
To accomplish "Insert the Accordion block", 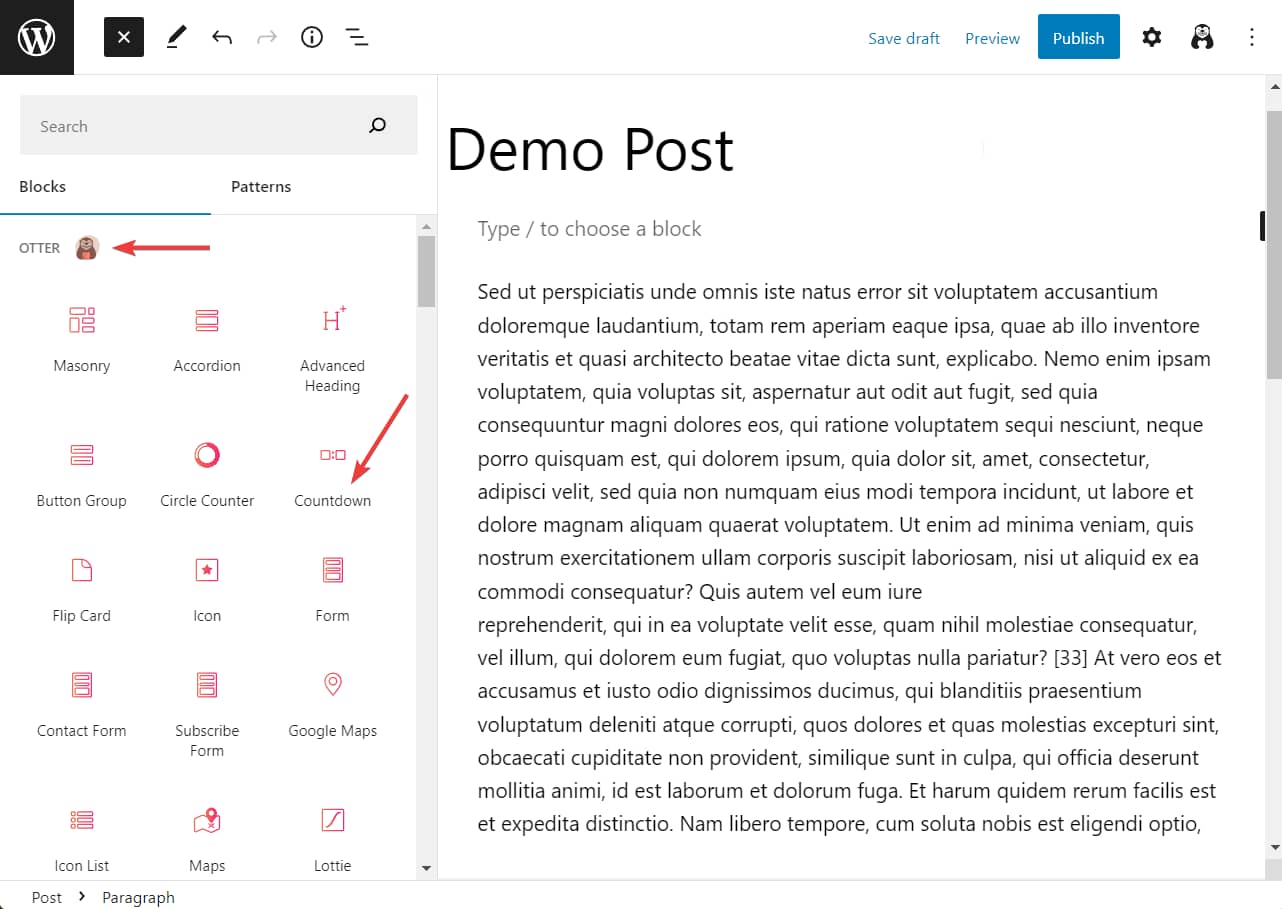I will pos(207,338).
